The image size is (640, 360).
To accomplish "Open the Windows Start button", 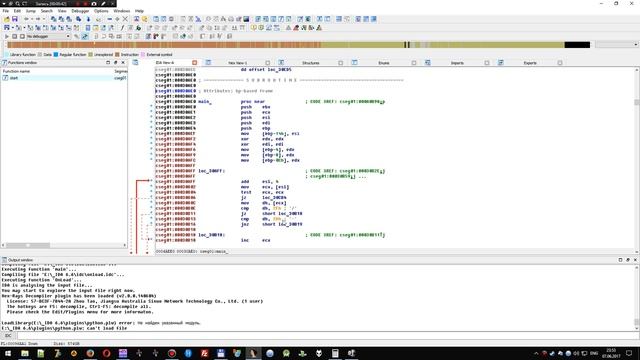I will click(x=8, y=353).
